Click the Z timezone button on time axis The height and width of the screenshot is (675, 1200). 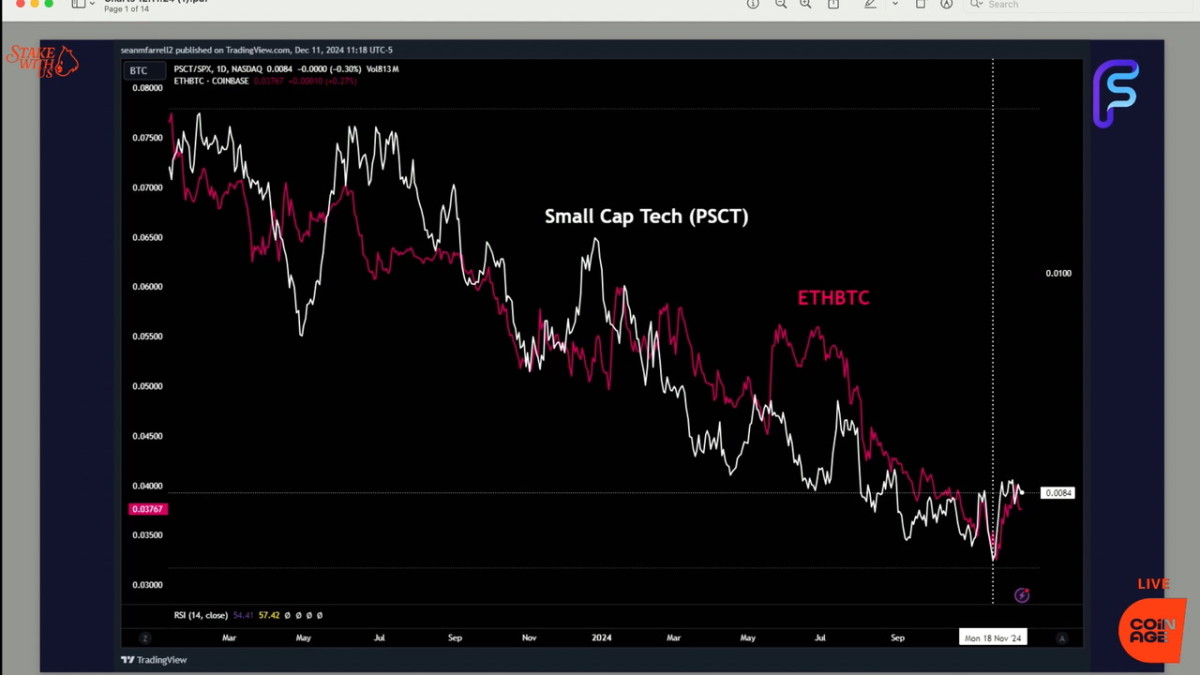pyautogui.click(x=146, y=637)
